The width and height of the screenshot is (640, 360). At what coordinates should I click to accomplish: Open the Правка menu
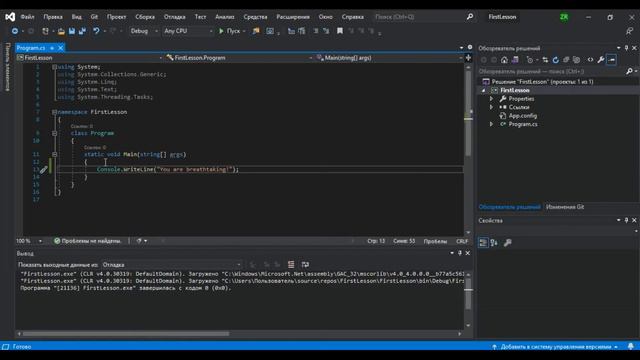coord(53,17)
